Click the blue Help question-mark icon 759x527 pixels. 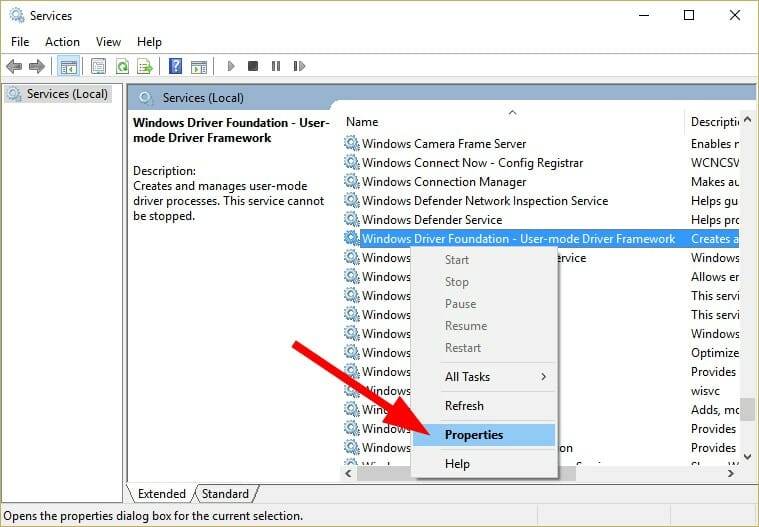click(175, 66)
